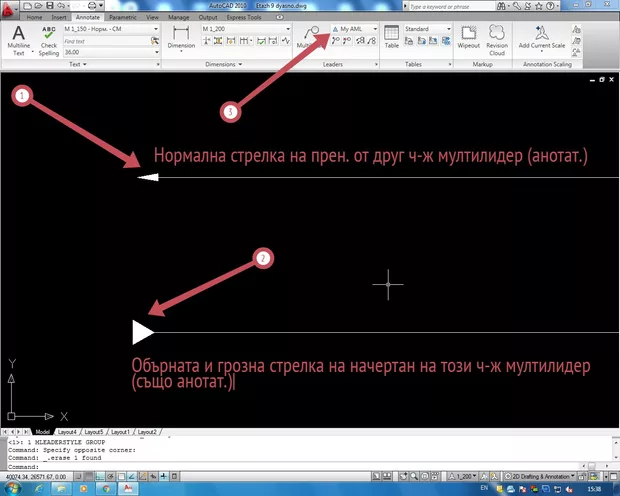The height and width of the screenshot is (496, 620).
Task: Start the Revision Cloud tool
Action: (497, 40)
